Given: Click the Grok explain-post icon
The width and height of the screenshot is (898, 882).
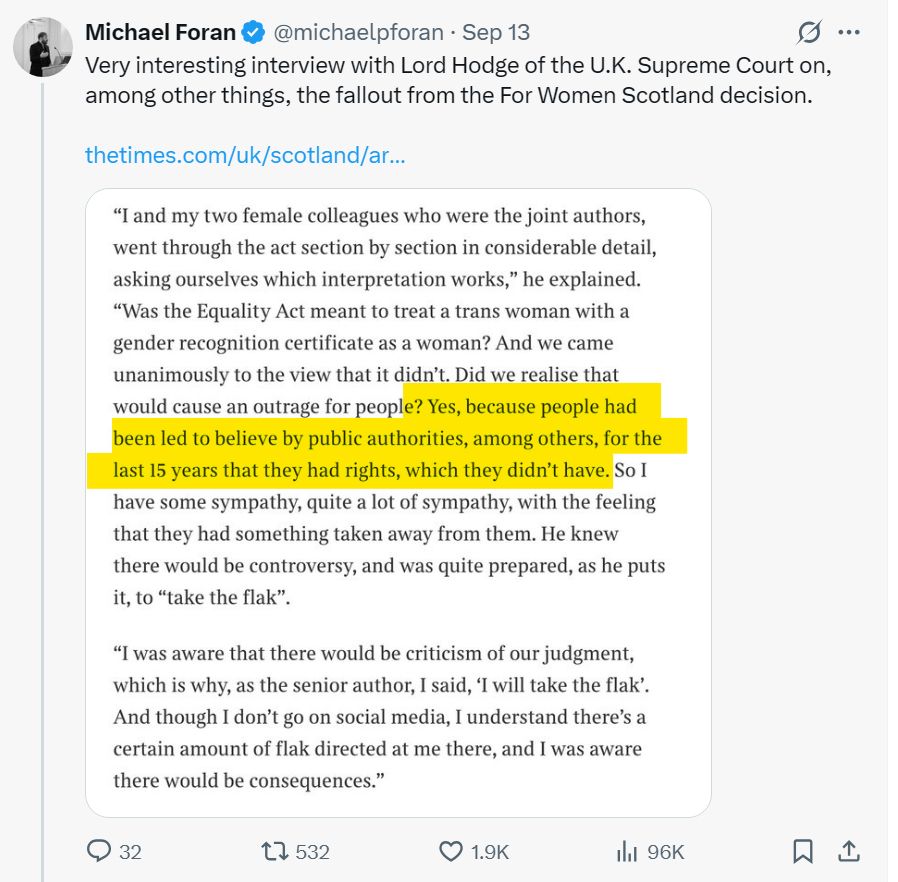Looking at the screenshot, I should click(809, 33).
